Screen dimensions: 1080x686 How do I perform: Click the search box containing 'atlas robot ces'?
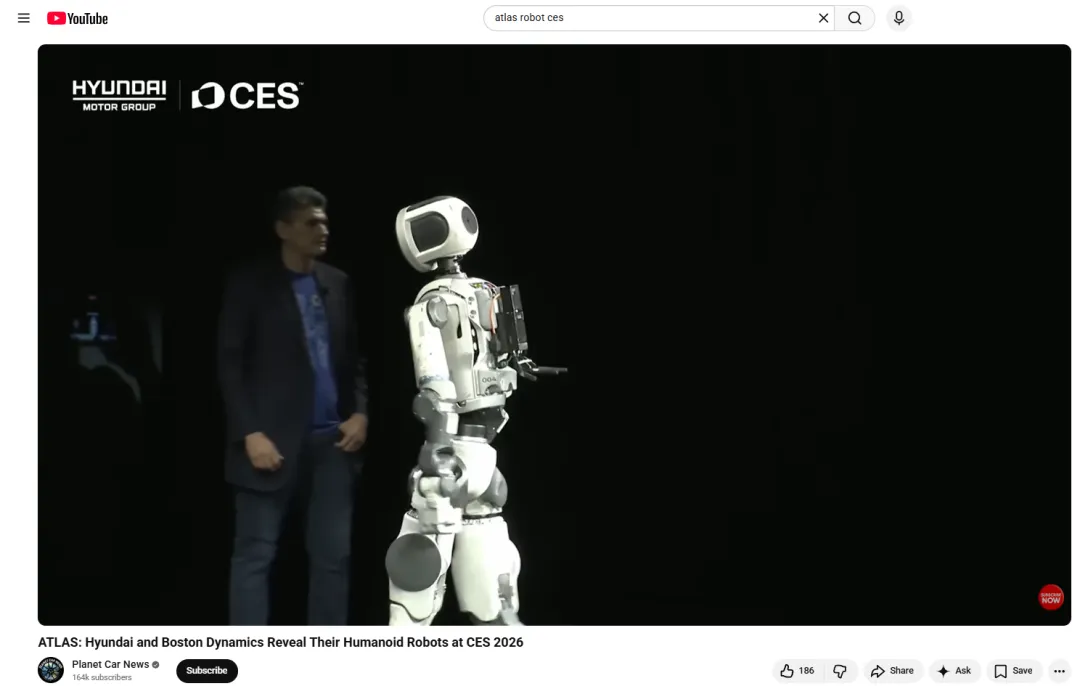(x=650, y=18)
